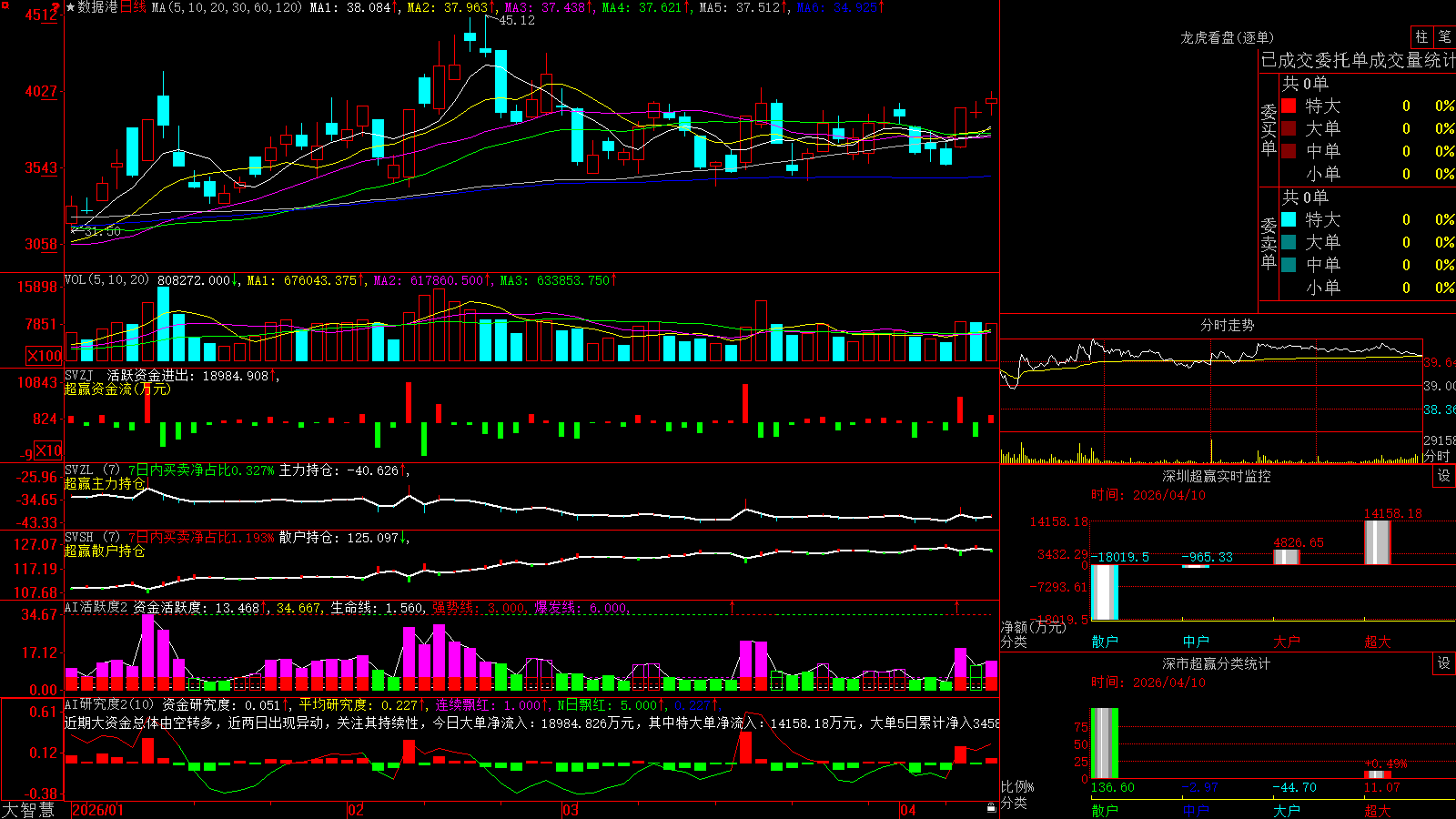Click the 大智慧 logo in the corner
The image size is (1456, 819).
click(28, 810)
